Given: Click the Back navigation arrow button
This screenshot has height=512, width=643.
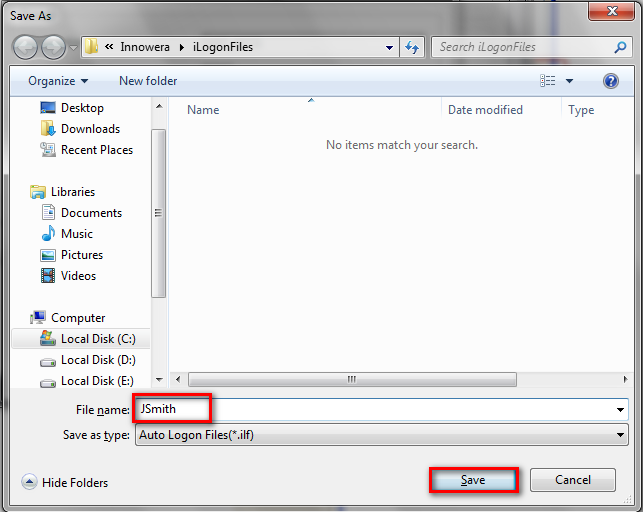Looking at the screenshot, I should click(26, 47).
